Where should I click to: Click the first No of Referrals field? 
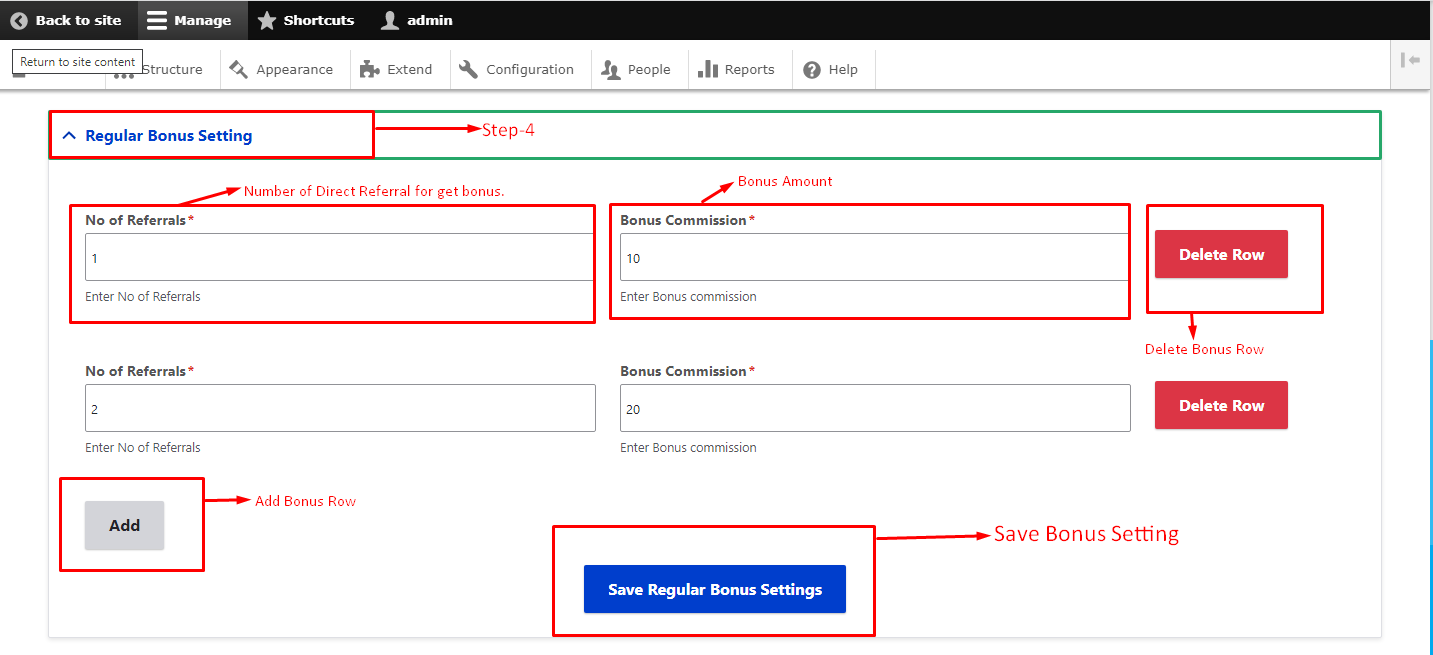coord(340,258)
